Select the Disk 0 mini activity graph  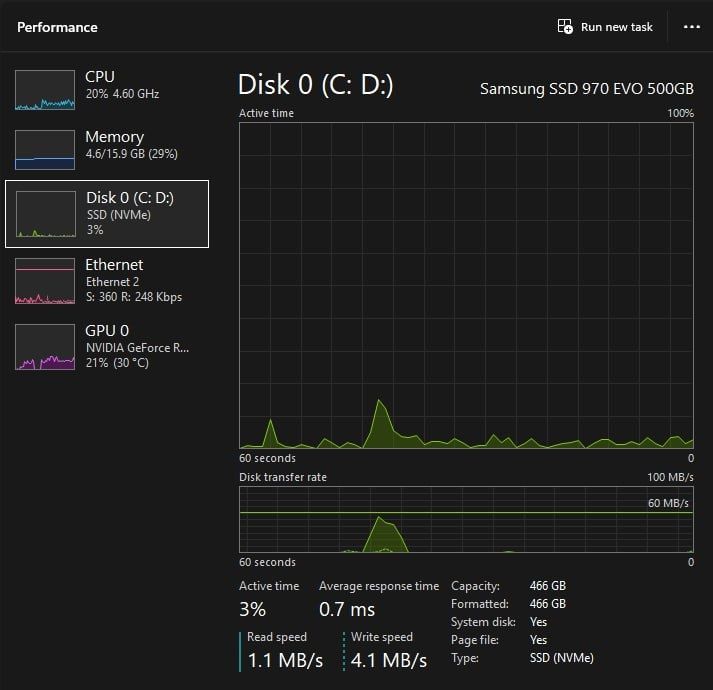tap(46, 214)
